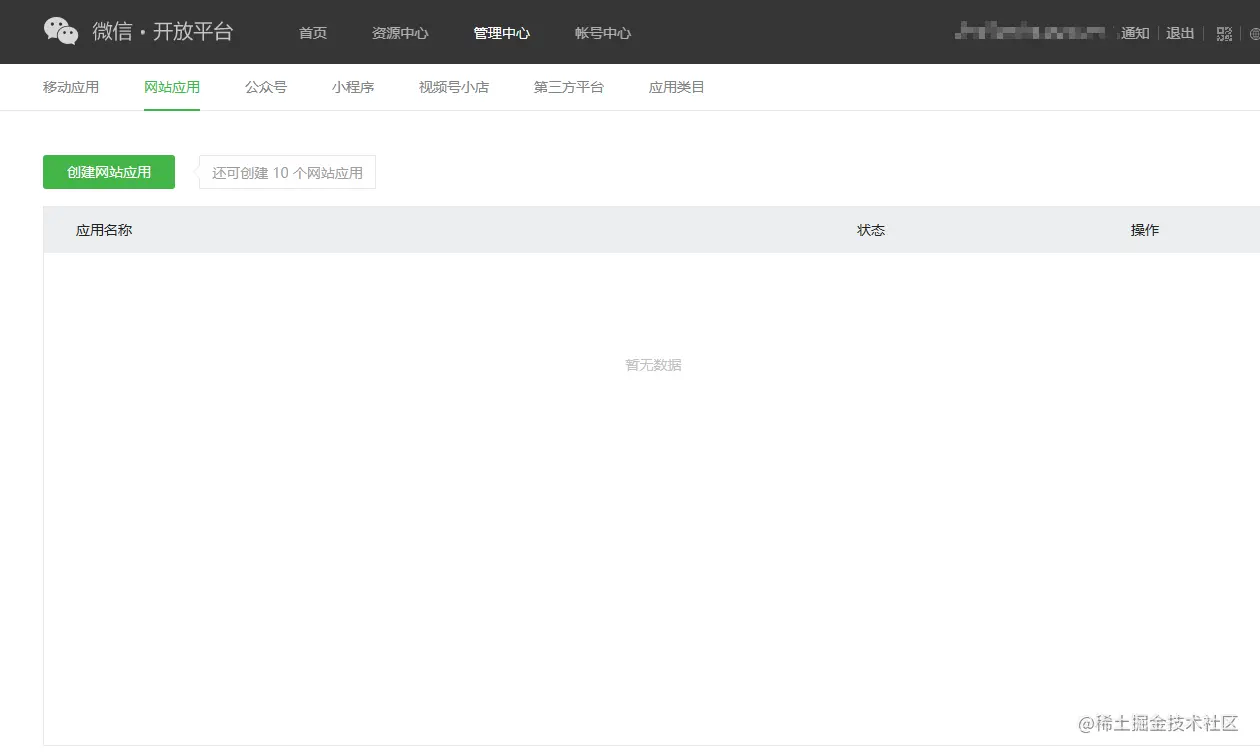Open the 小程序 tab

point(353,87)
